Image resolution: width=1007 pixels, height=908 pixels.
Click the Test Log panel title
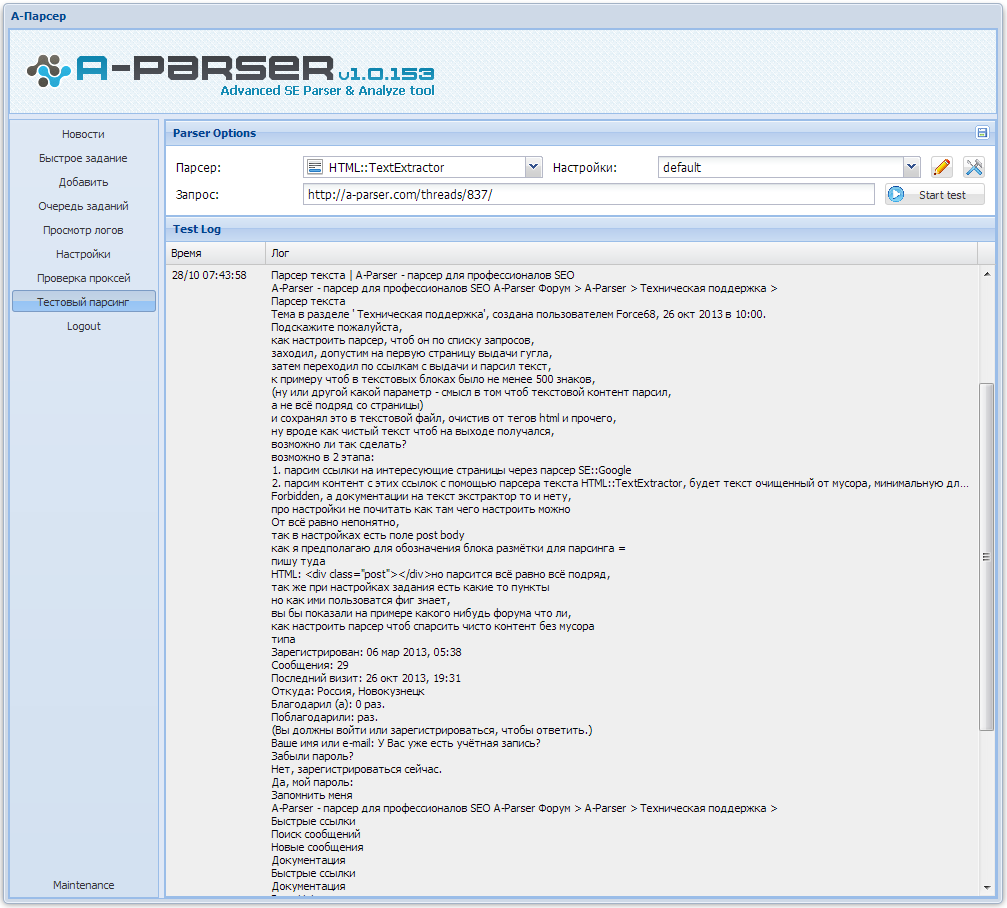[x=197, y=229]
